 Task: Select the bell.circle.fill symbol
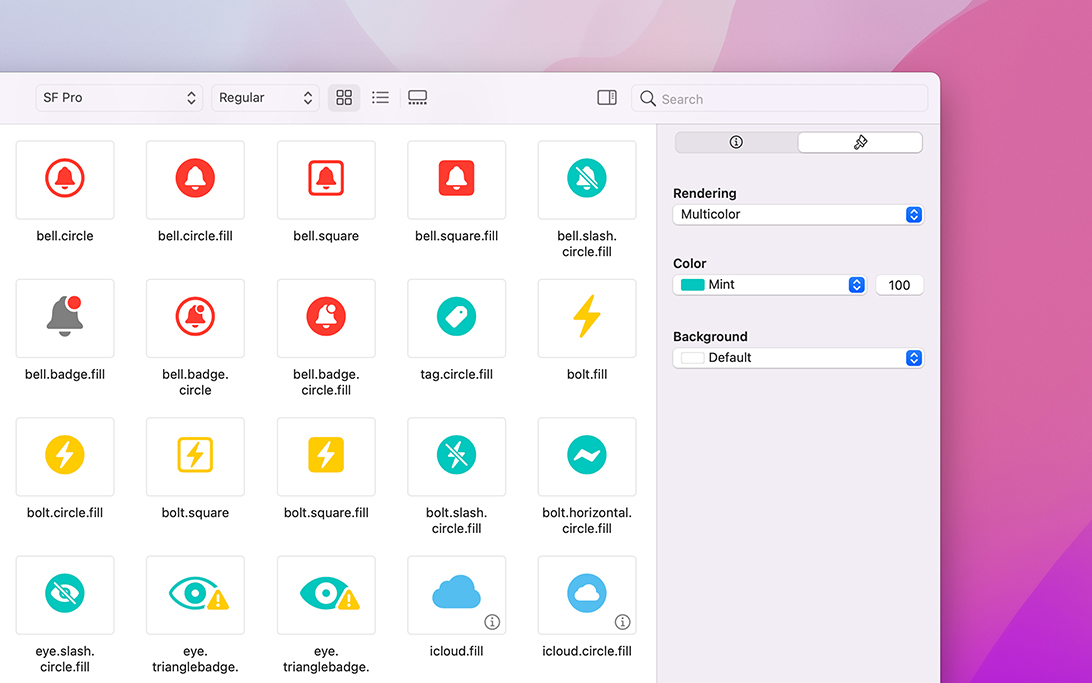pyautogui.click(x=195, y=180)
